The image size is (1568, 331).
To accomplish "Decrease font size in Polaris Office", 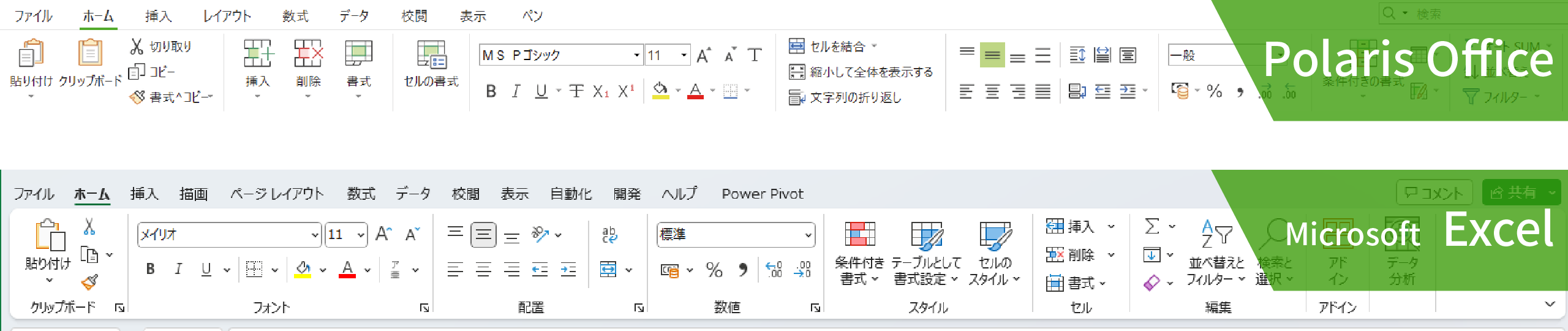I will tap(729, 55).
